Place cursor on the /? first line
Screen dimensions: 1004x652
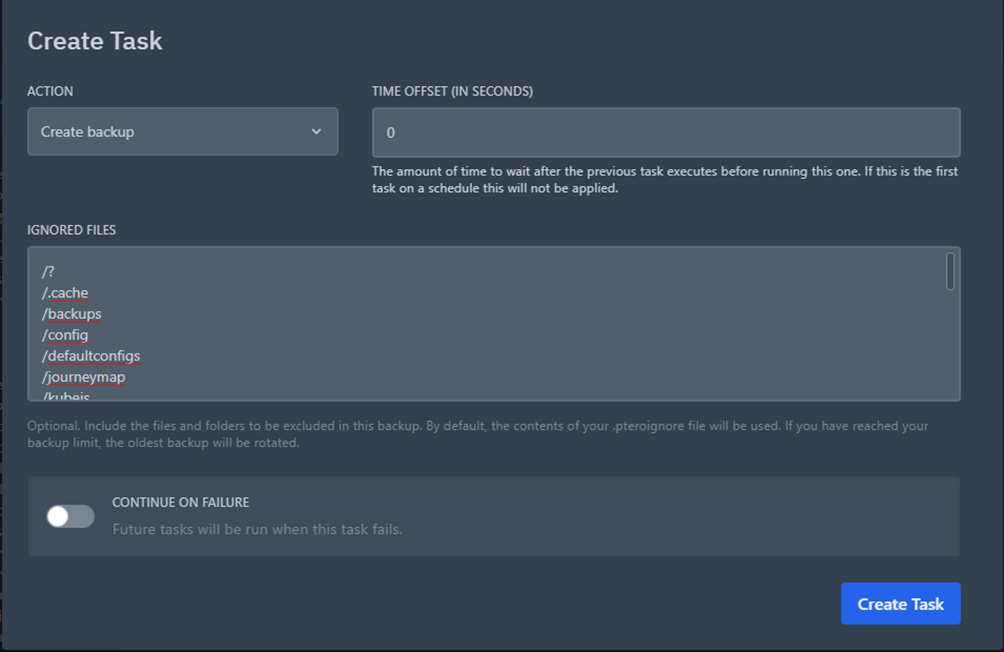tap(48, 272)
